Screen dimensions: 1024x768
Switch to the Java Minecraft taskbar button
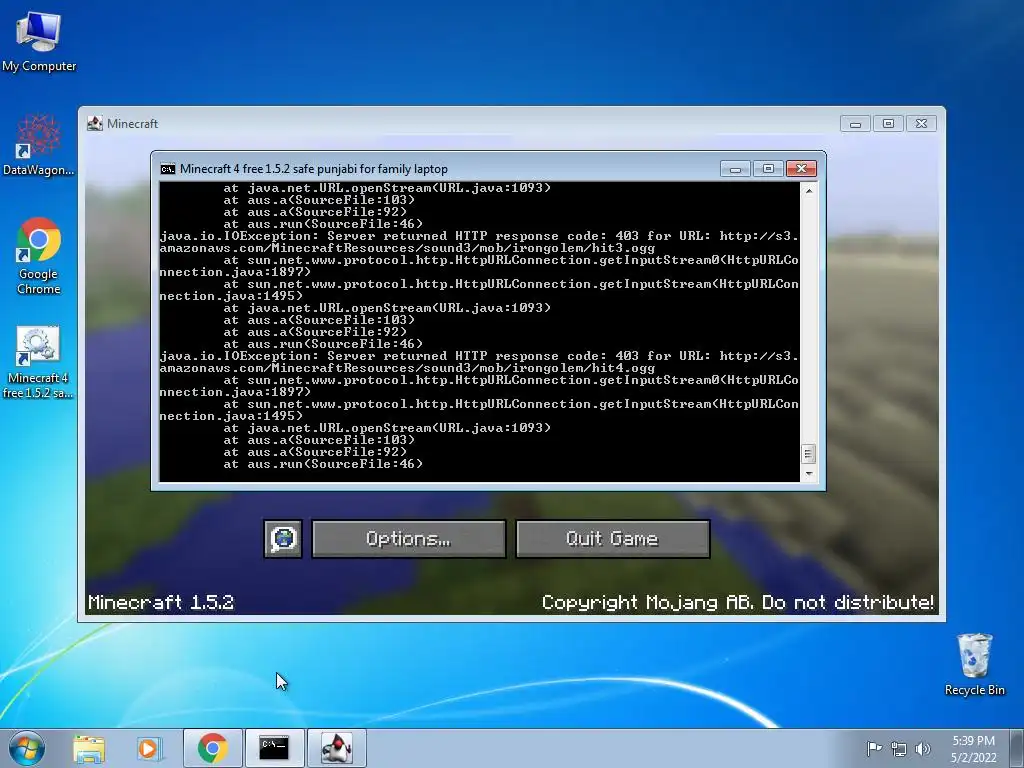click(x=336, y=748)
